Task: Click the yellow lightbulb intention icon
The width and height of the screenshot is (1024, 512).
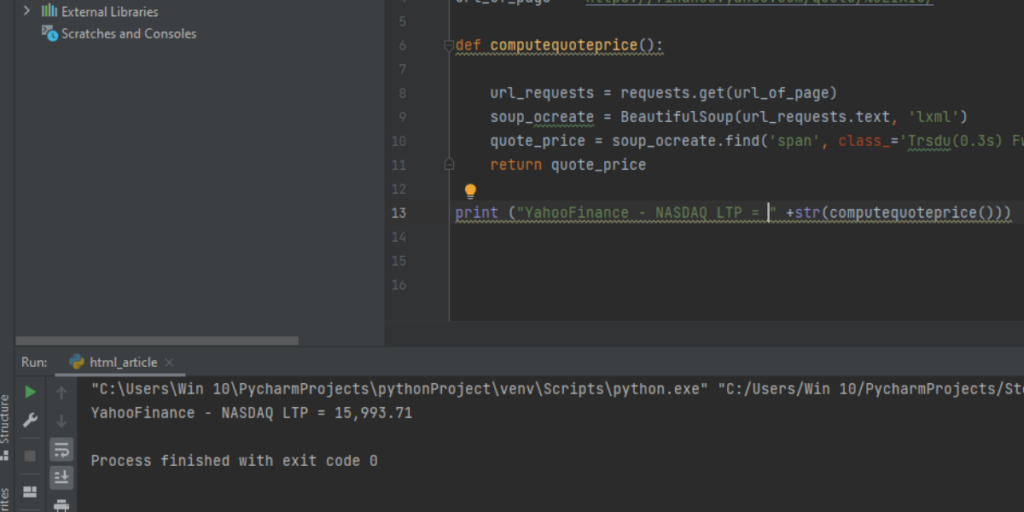Action: click(x=470, y=191)
